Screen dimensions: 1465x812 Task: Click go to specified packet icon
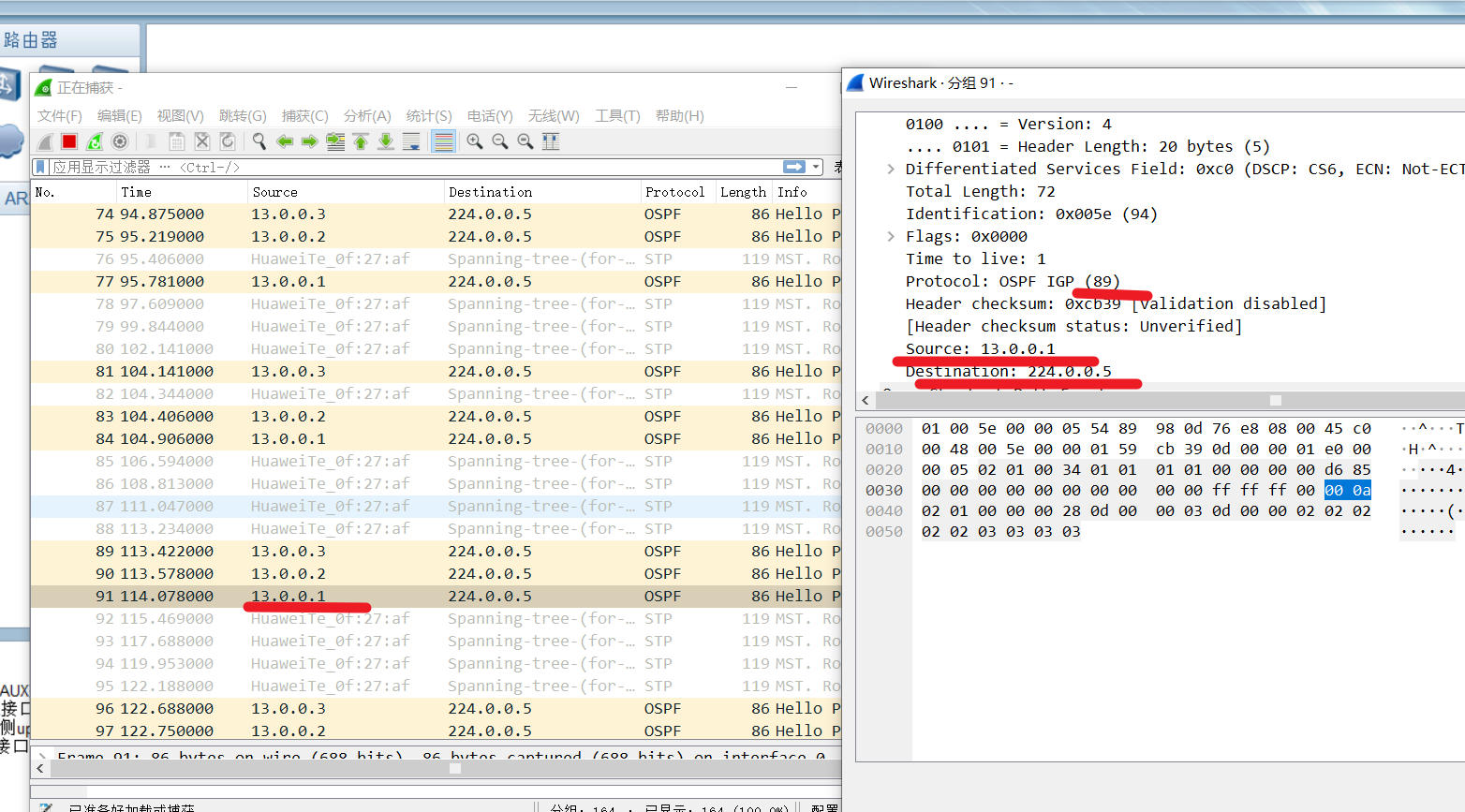coord(335,141)
